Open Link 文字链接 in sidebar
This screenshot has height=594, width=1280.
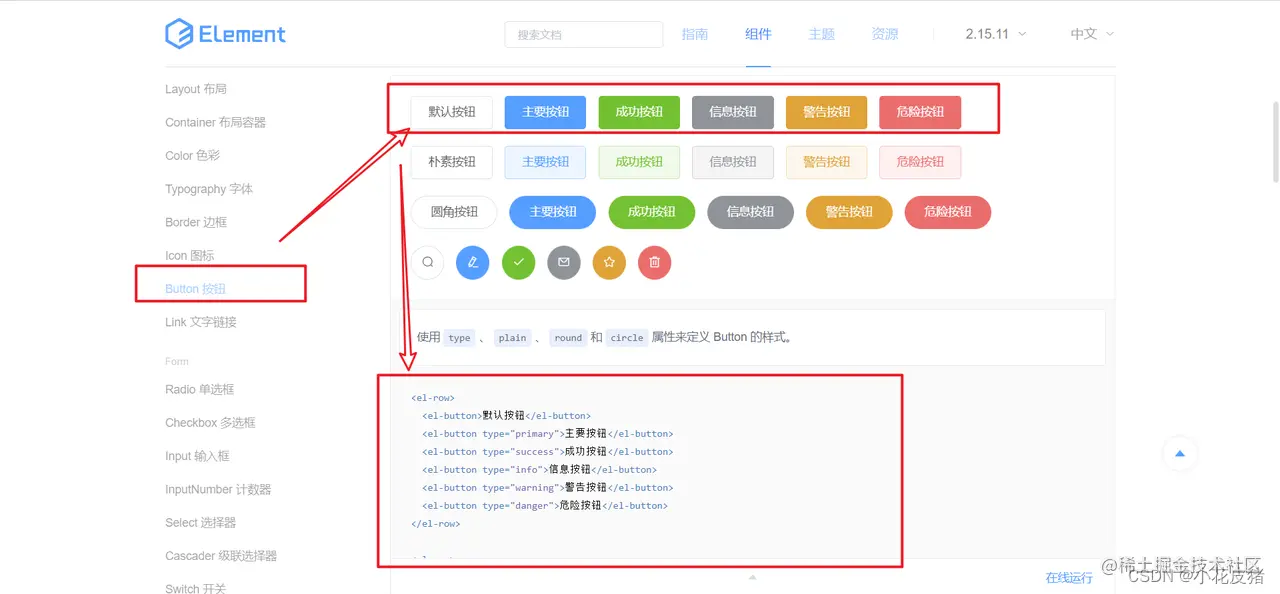201,322
